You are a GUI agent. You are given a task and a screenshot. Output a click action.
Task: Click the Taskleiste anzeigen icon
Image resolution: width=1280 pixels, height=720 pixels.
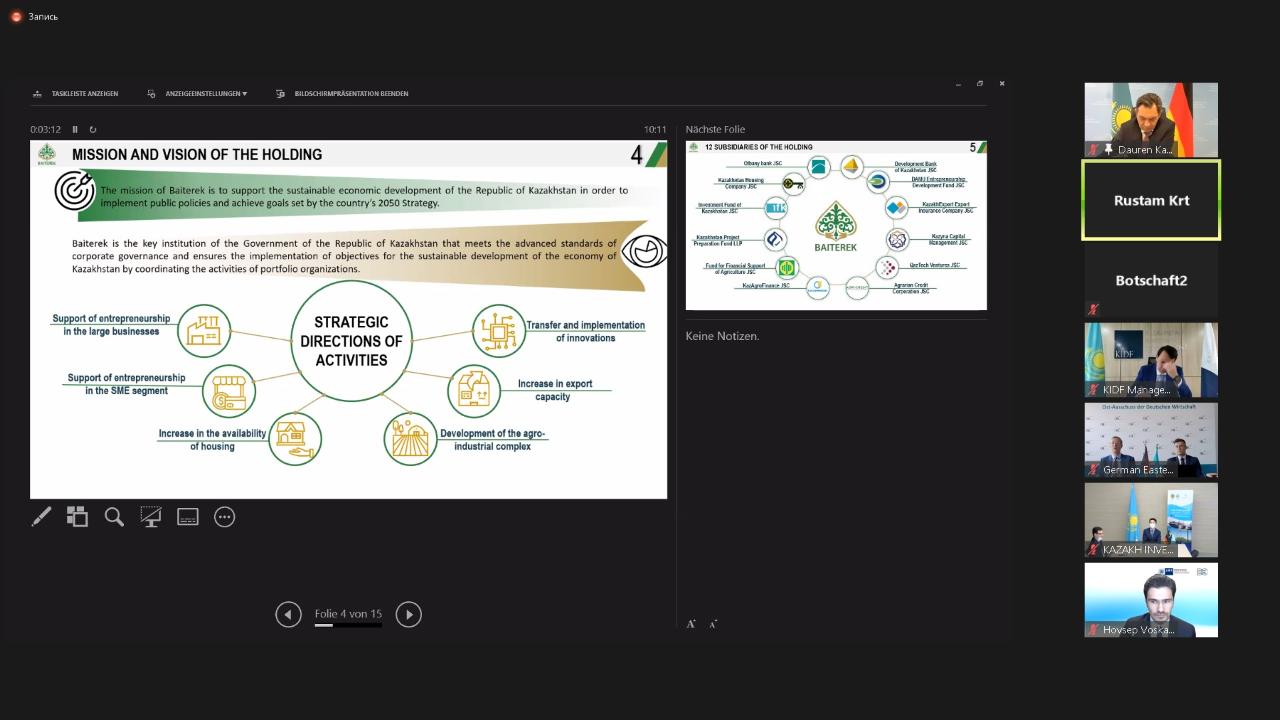tap(38, 94)
